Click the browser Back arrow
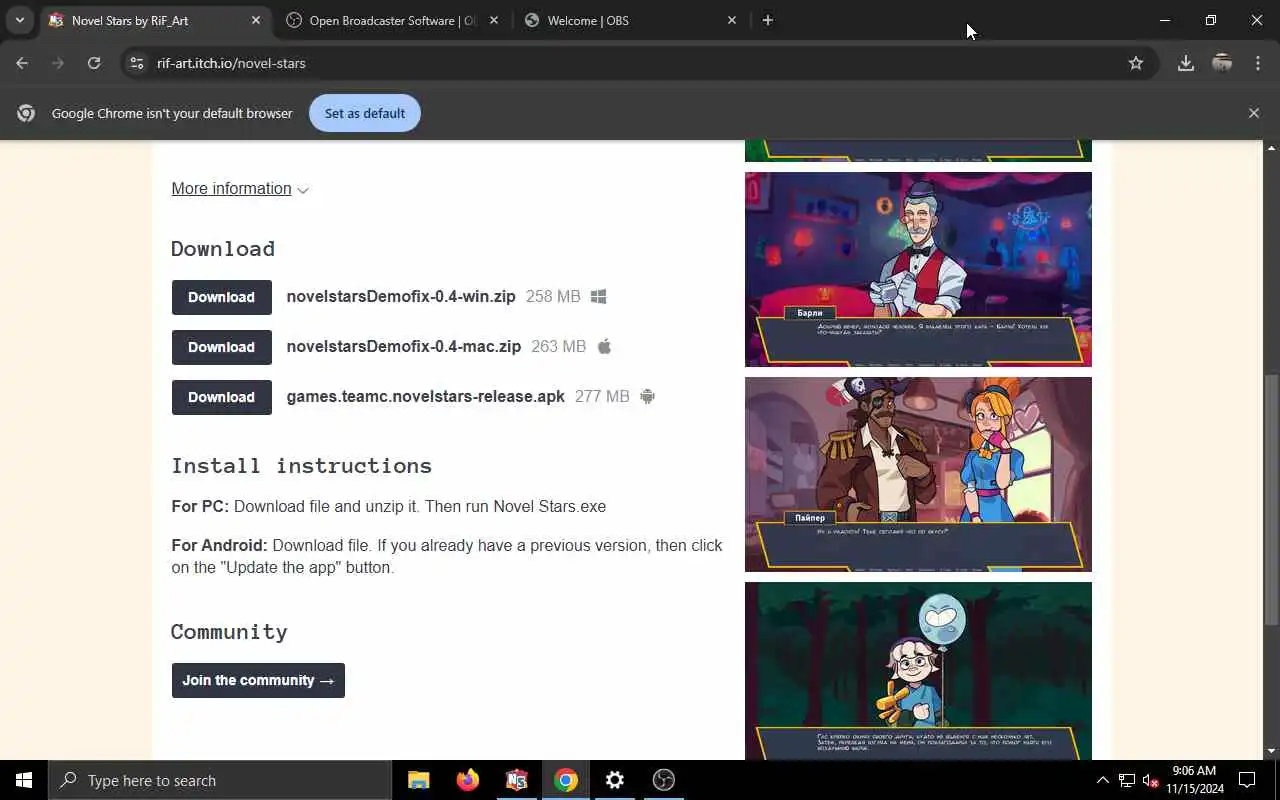Screen dimensions: 1280x800 [x=22, y=63]
